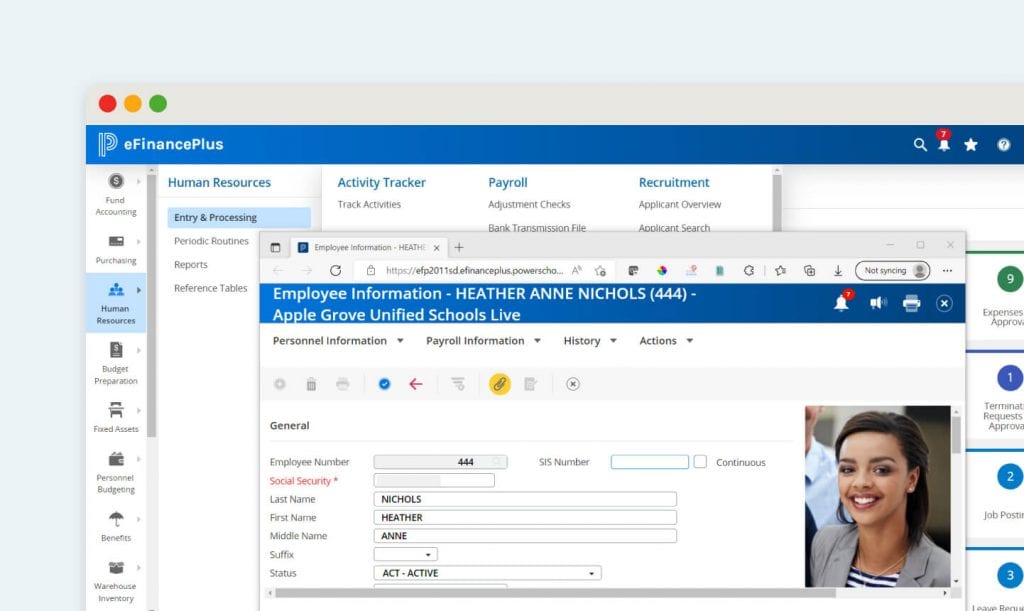
Task: Open the filter icon on the form toolbar
Action: coord(458,383)
